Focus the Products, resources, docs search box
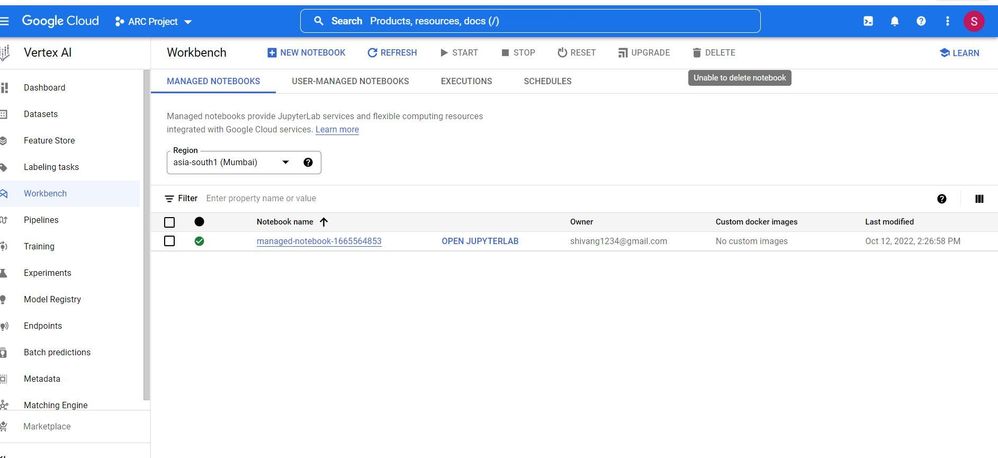The height and width of the screenshot is (458, 998). pos(530,21)
